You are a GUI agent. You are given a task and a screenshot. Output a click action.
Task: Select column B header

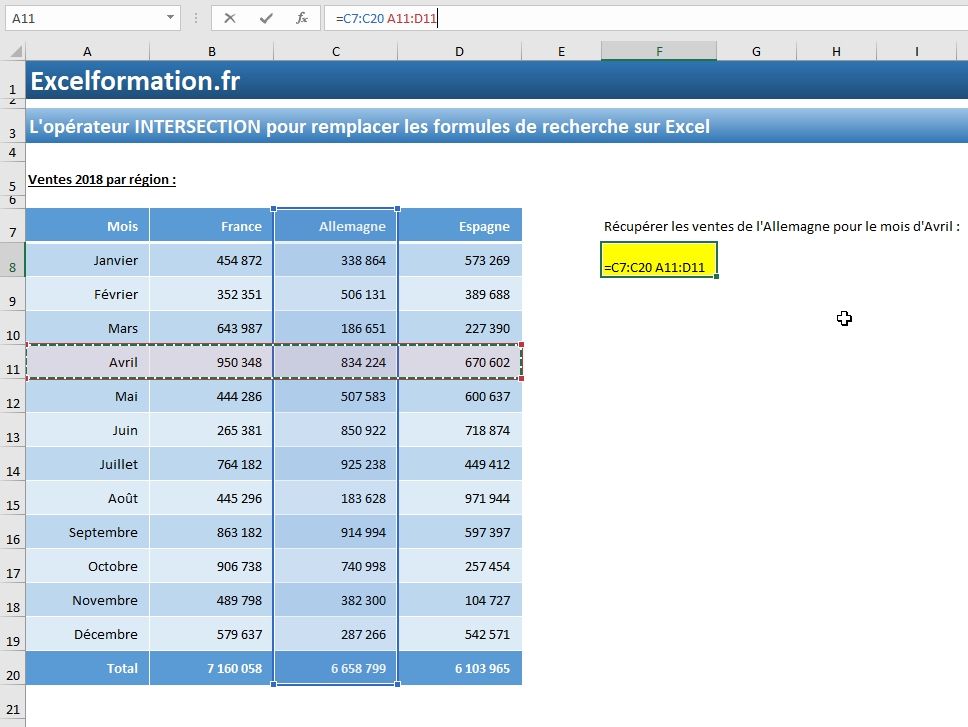[x=212, y=52]
